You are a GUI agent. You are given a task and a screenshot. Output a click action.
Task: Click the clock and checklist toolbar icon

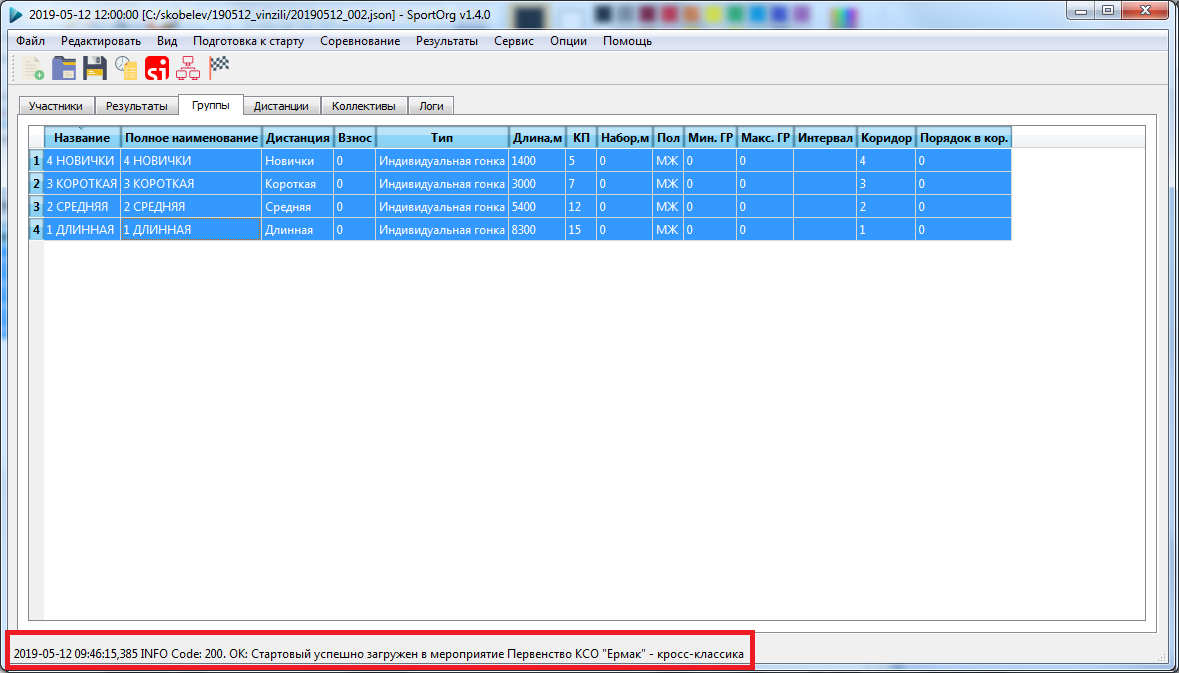(126, 68)
